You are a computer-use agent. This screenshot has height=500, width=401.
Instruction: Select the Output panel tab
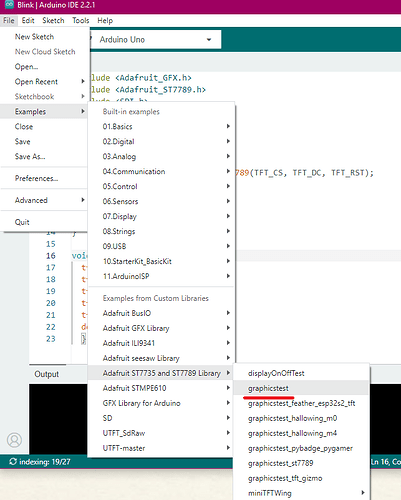[47, 374]
